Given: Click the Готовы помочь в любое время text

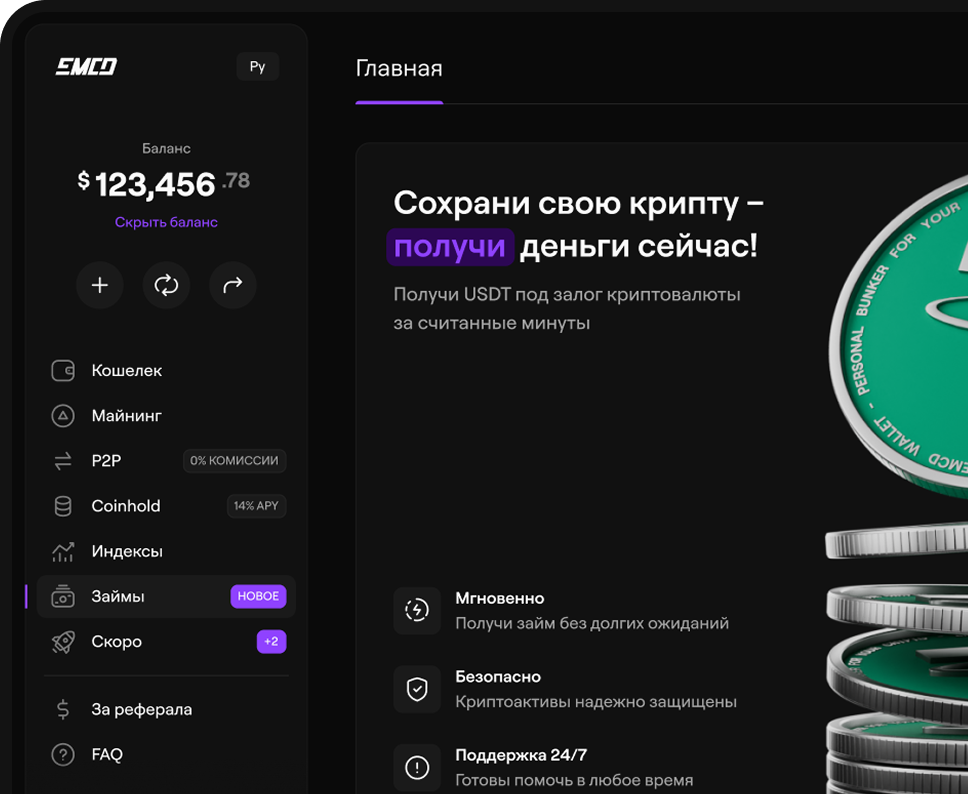Looking at the screenshot, I should [574, 780].
